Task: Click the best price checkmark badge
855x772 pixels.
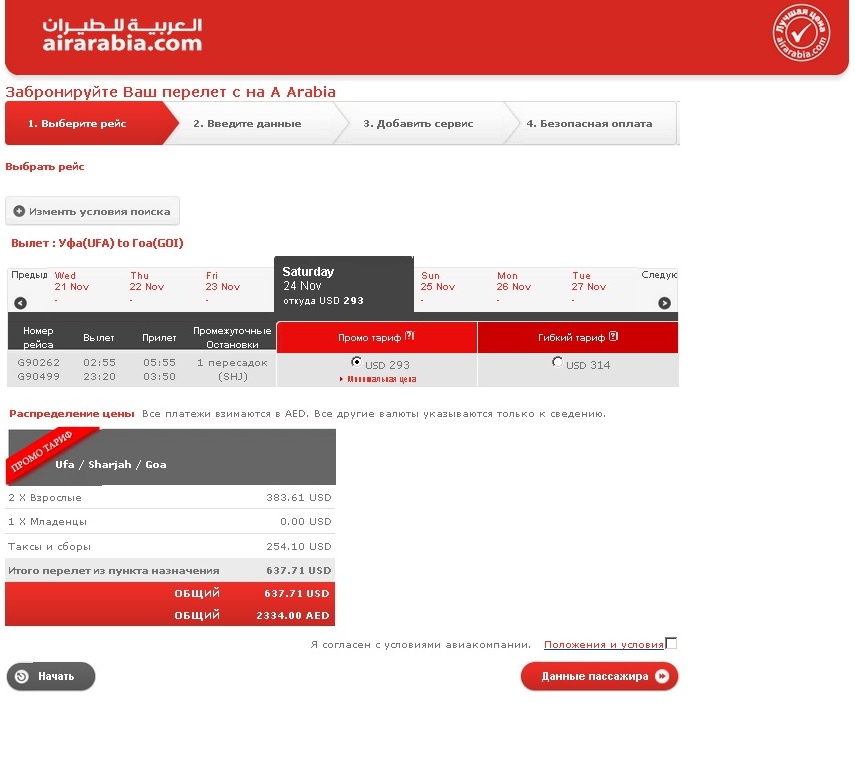Action: pyautogui.click(x=802, y=34)
